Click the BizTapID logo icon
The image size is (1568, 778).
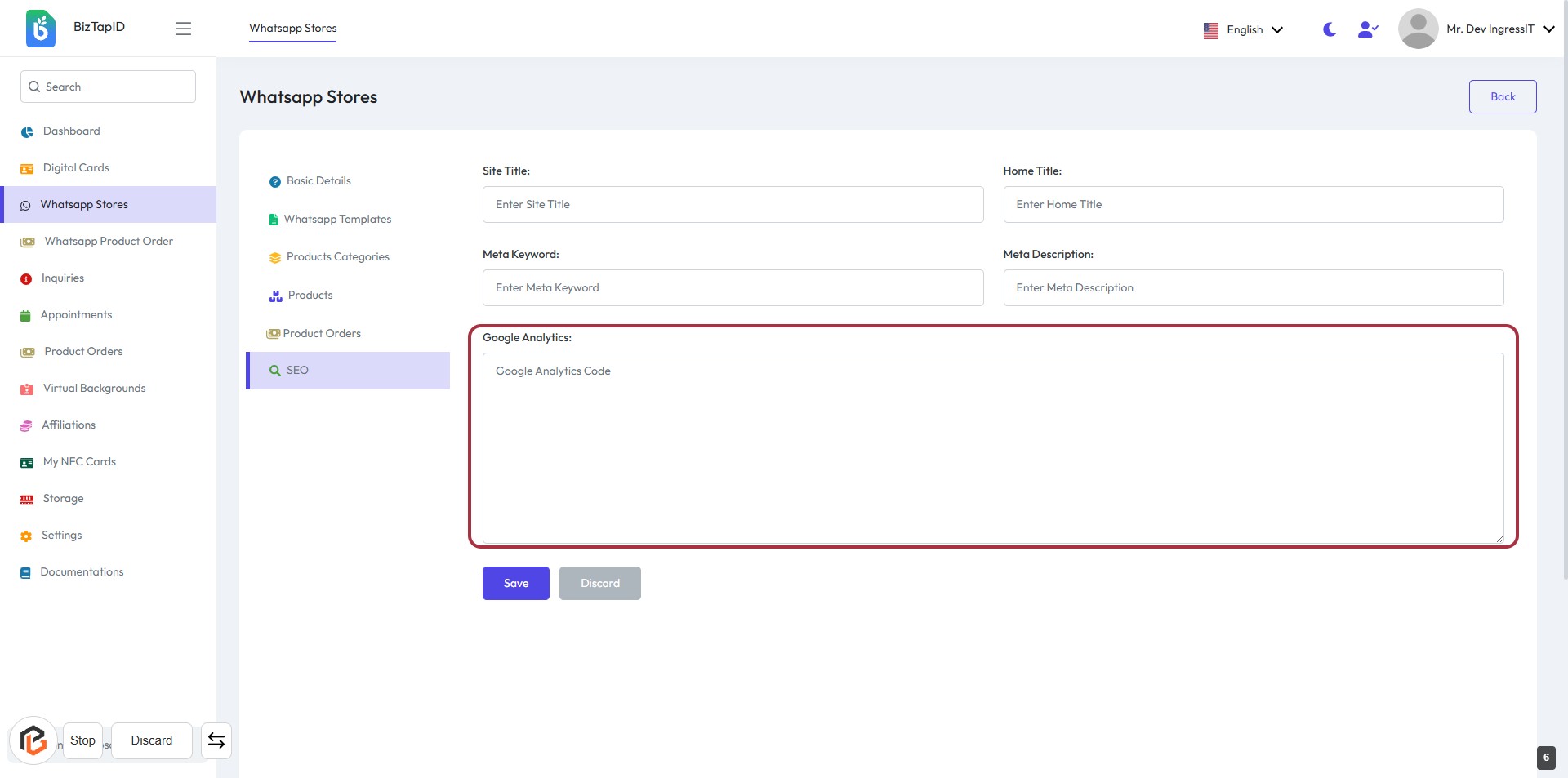point(41,29)
